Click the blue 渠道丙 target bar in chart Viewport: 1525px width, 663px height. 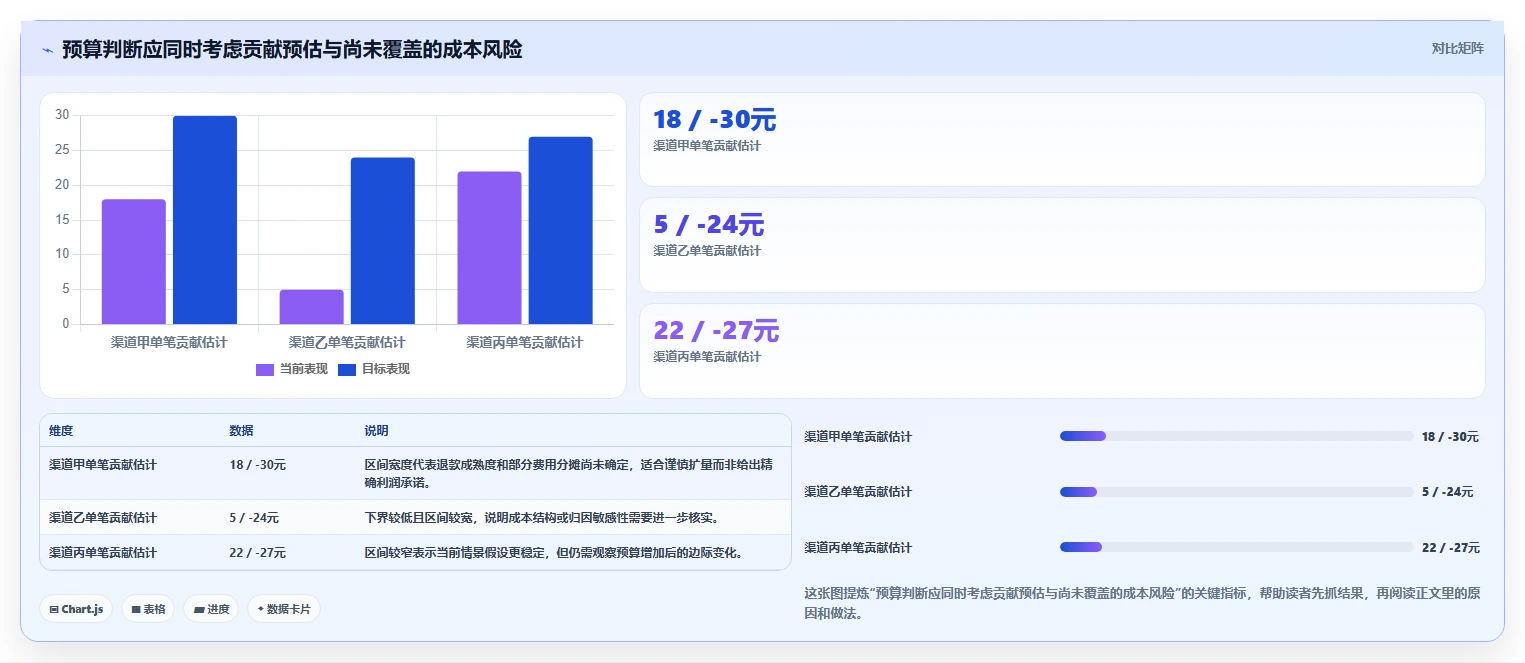(561, 230)
